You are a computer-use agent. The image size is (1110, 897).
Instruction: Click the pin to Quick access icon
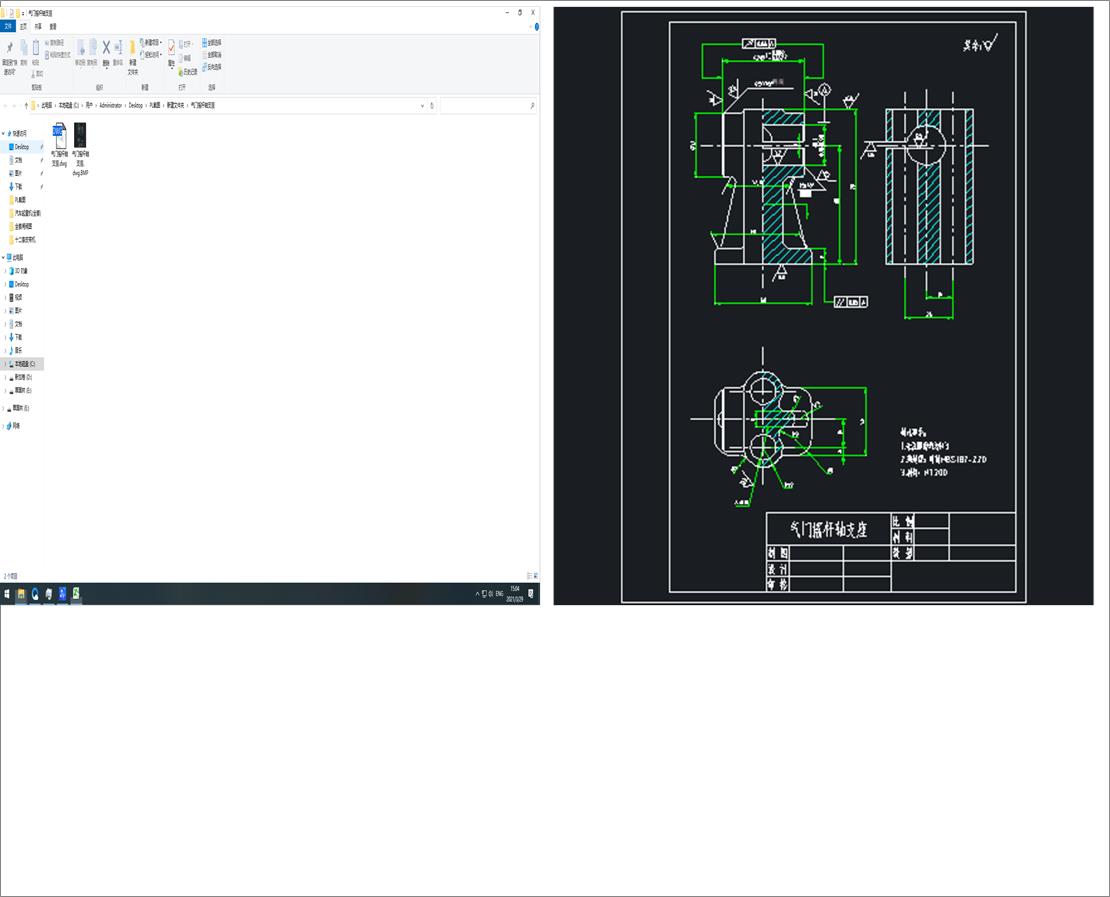[x=9, y=48]
